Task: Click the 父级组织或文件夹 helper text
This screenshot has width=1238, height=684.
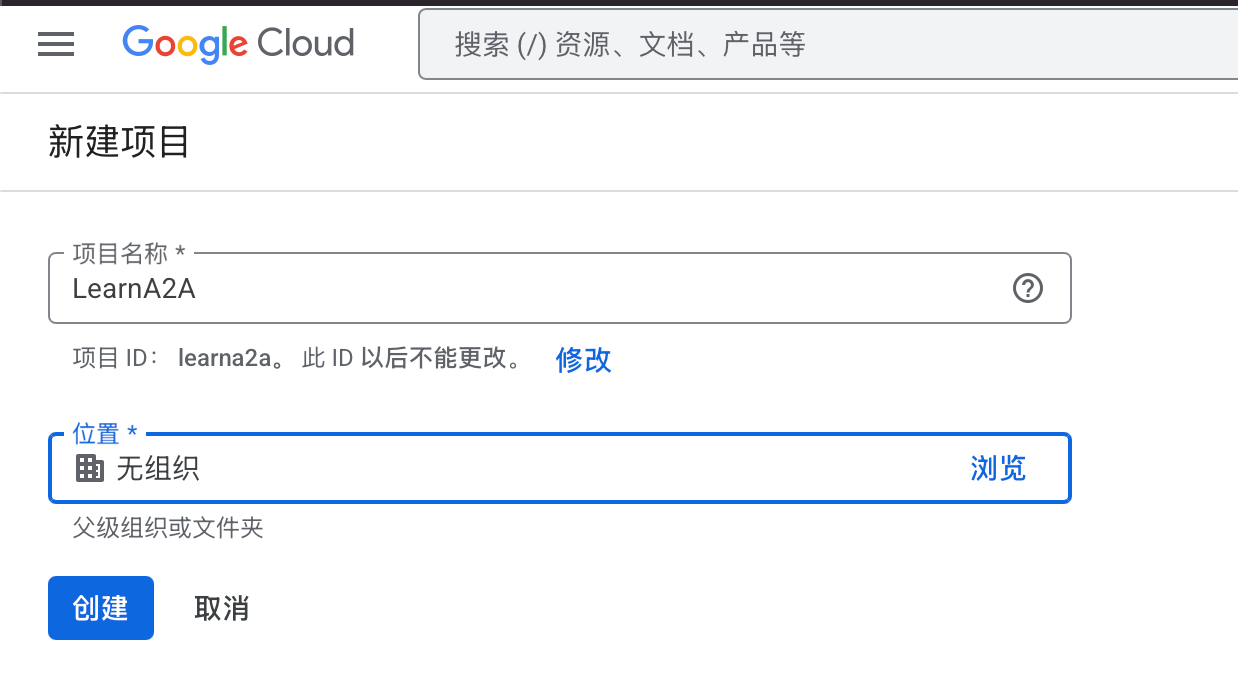Action: click(x=168, y=528)
